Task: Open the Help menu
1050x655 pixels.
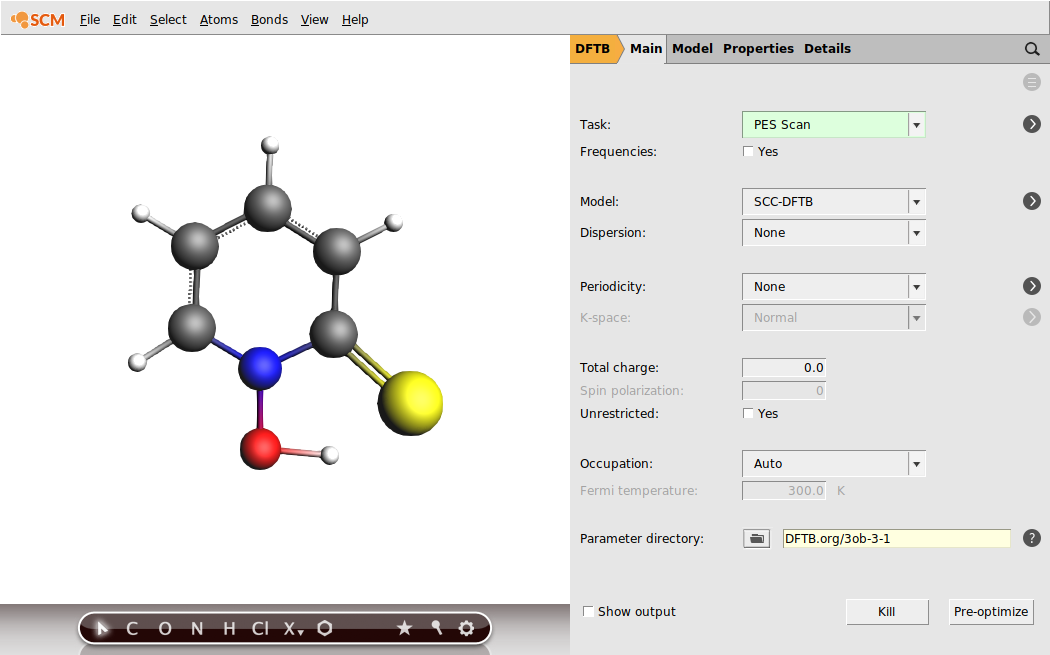Action: point(355,19)
